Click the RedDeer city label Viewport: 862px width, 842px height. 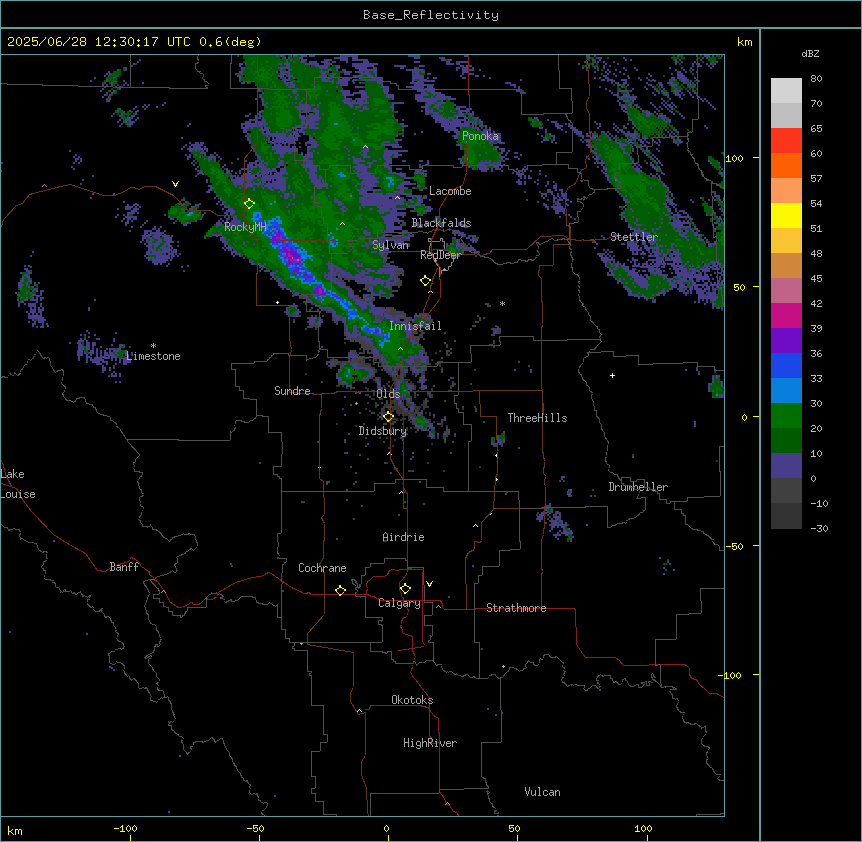[x=441, y=255]
